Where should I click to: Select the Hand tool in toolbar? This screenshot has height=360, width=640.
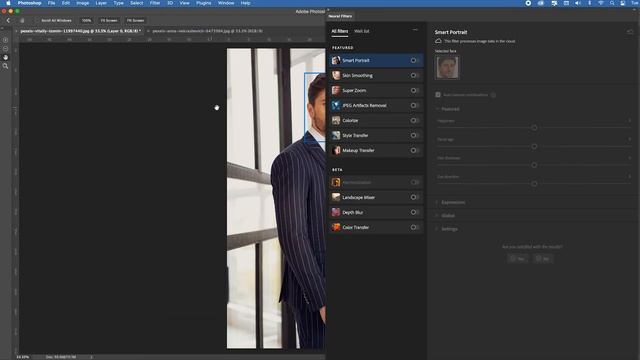pos(5,57)
